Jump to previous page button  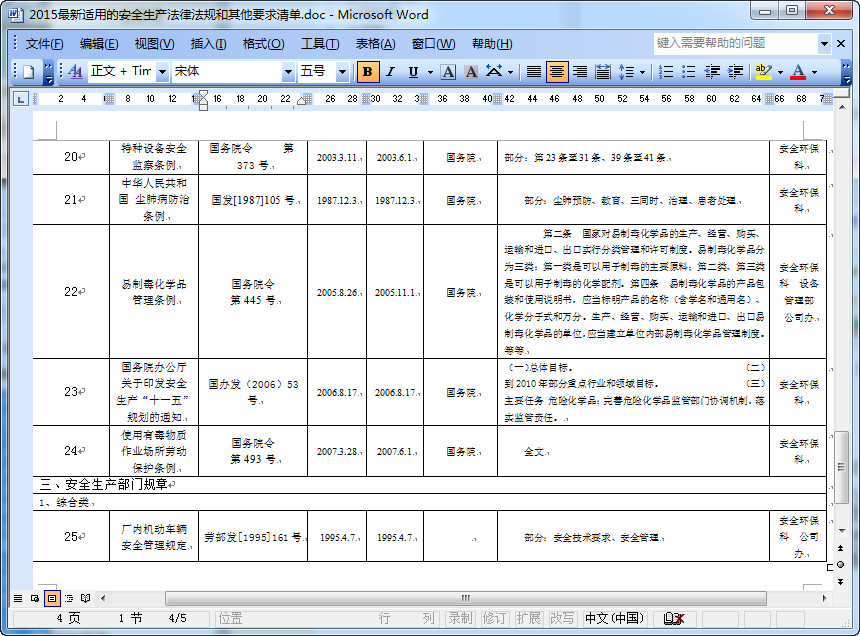coord(841,549)
